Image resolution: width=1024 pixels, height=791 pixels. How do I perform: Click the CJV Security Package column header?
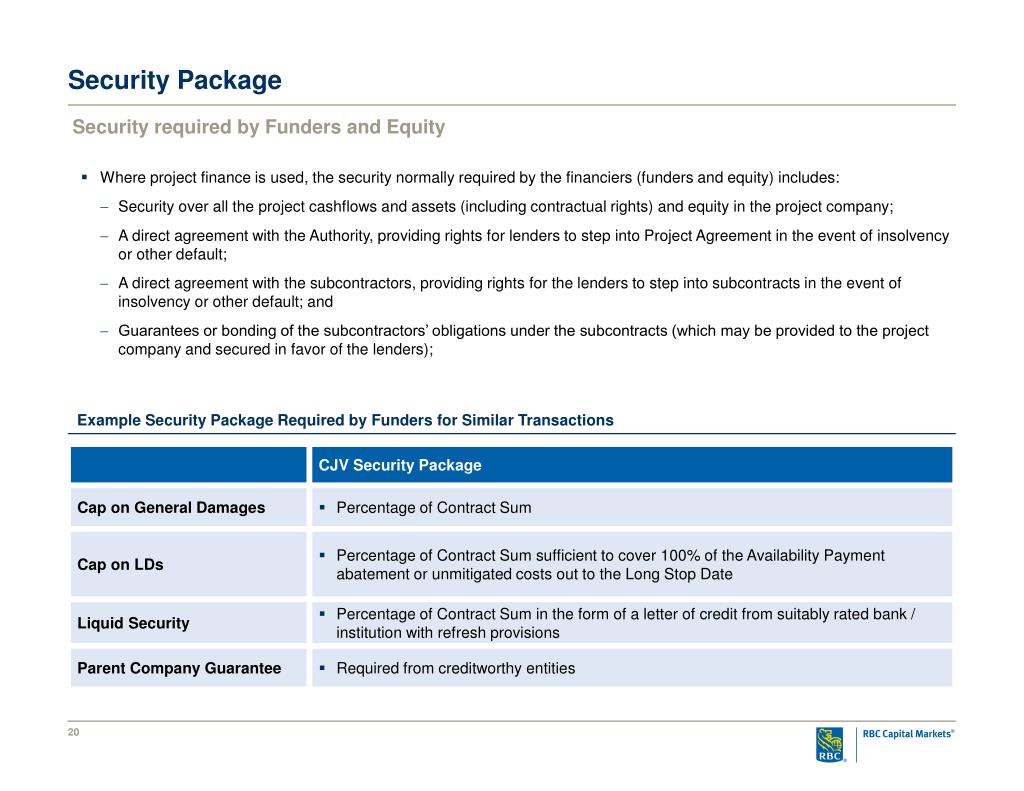click(x=632, y=465)
